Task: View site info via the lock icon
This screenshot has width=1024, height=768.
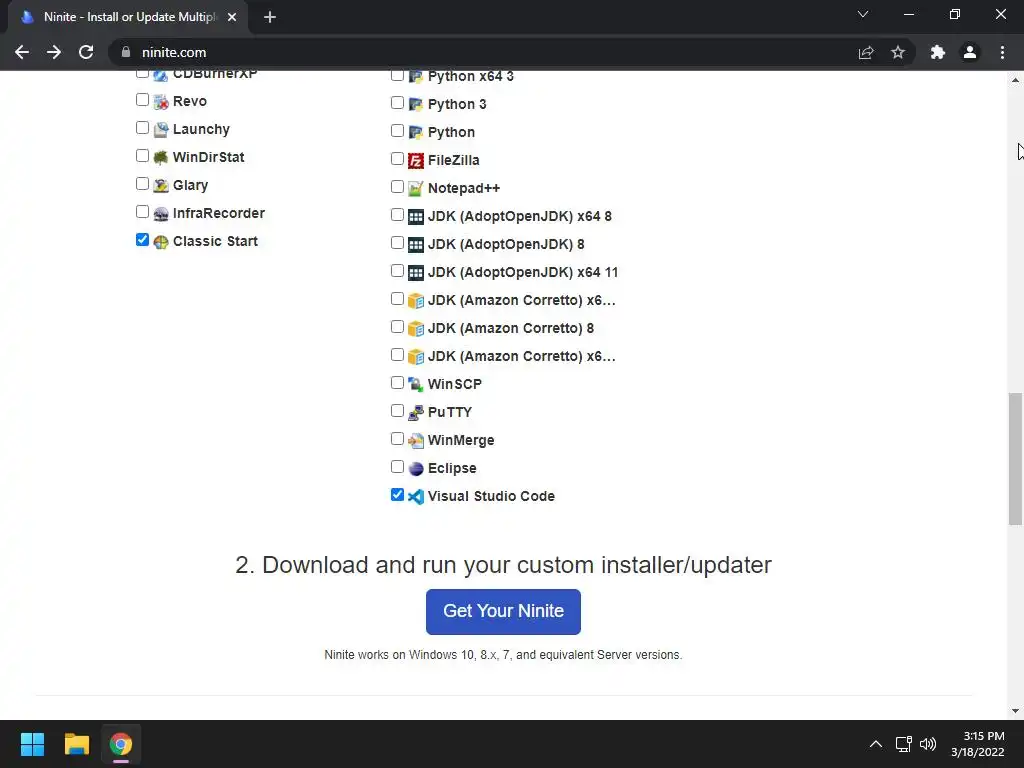Action: click(x=126, y=52)
